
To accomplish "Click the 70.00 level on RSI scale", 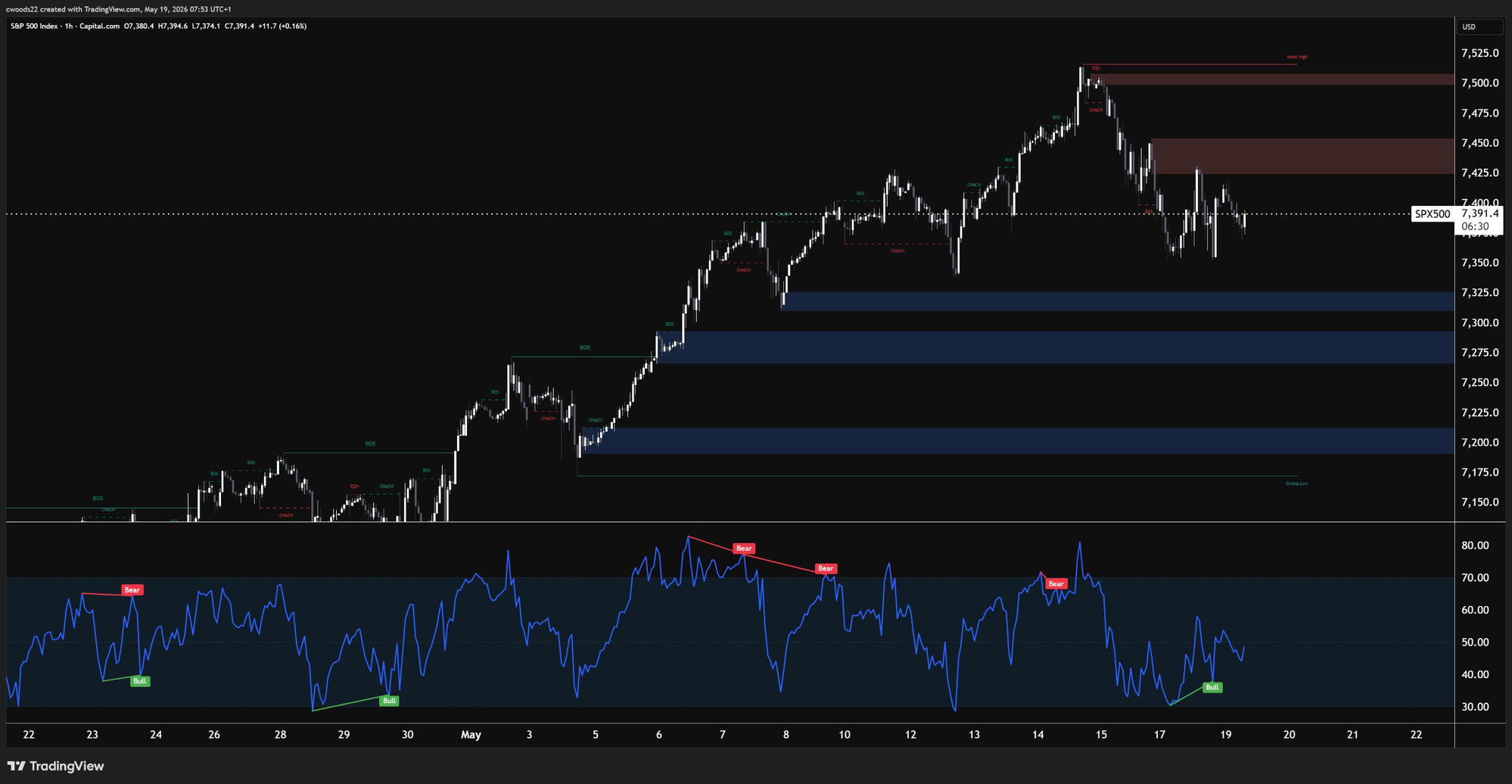I will [x=1475, y=577].
